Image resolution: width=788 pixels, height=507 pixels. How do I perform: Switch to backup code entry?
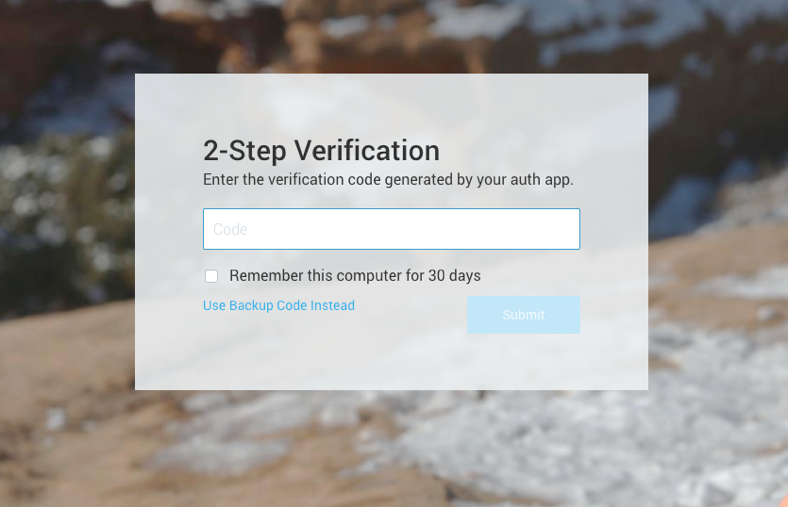tap(279, 306)
